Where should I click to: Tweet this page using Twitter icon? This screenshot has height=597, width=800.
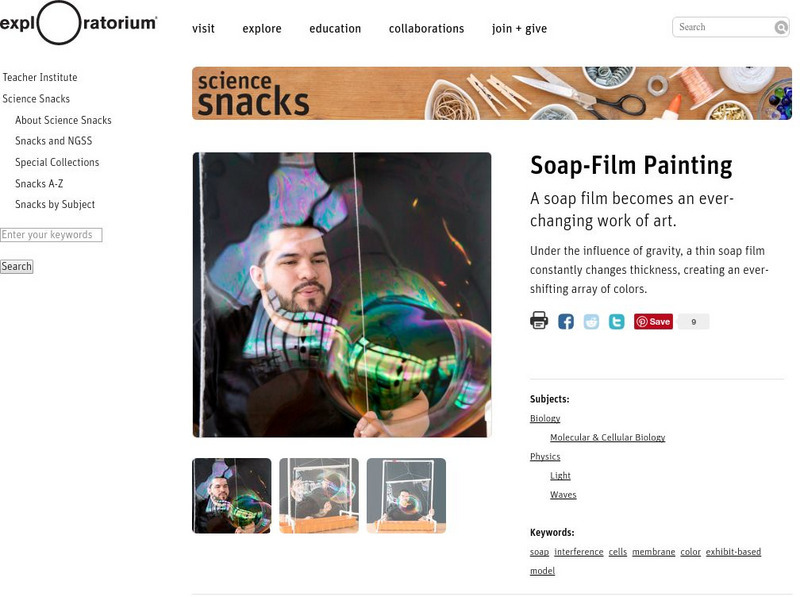pos(616,321)
